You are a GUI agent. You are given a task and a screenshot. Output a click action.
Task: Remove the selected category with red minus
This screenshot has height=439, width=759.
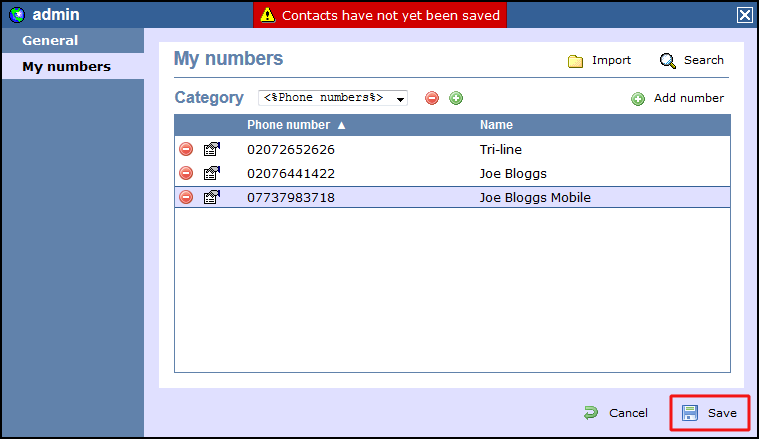[x=432, y=98]
